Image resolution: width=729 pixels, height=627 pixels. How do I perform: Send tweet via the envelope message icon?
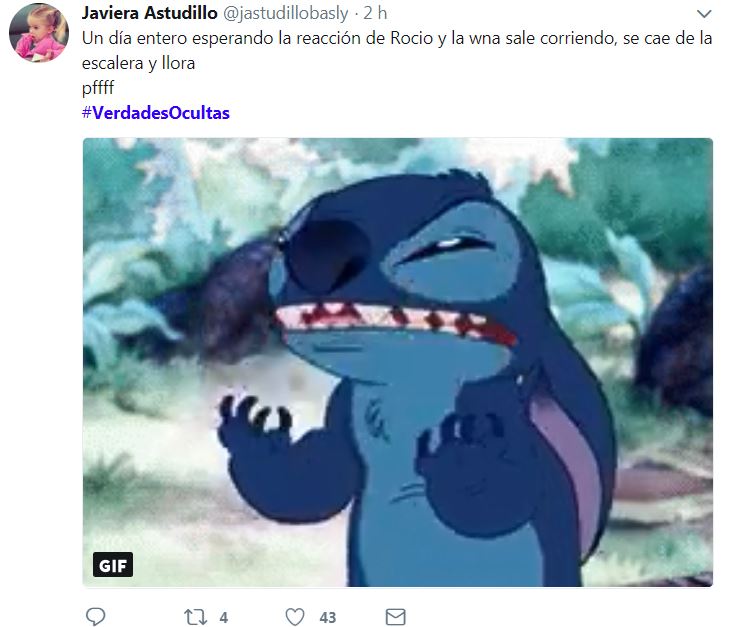[396, 617]
